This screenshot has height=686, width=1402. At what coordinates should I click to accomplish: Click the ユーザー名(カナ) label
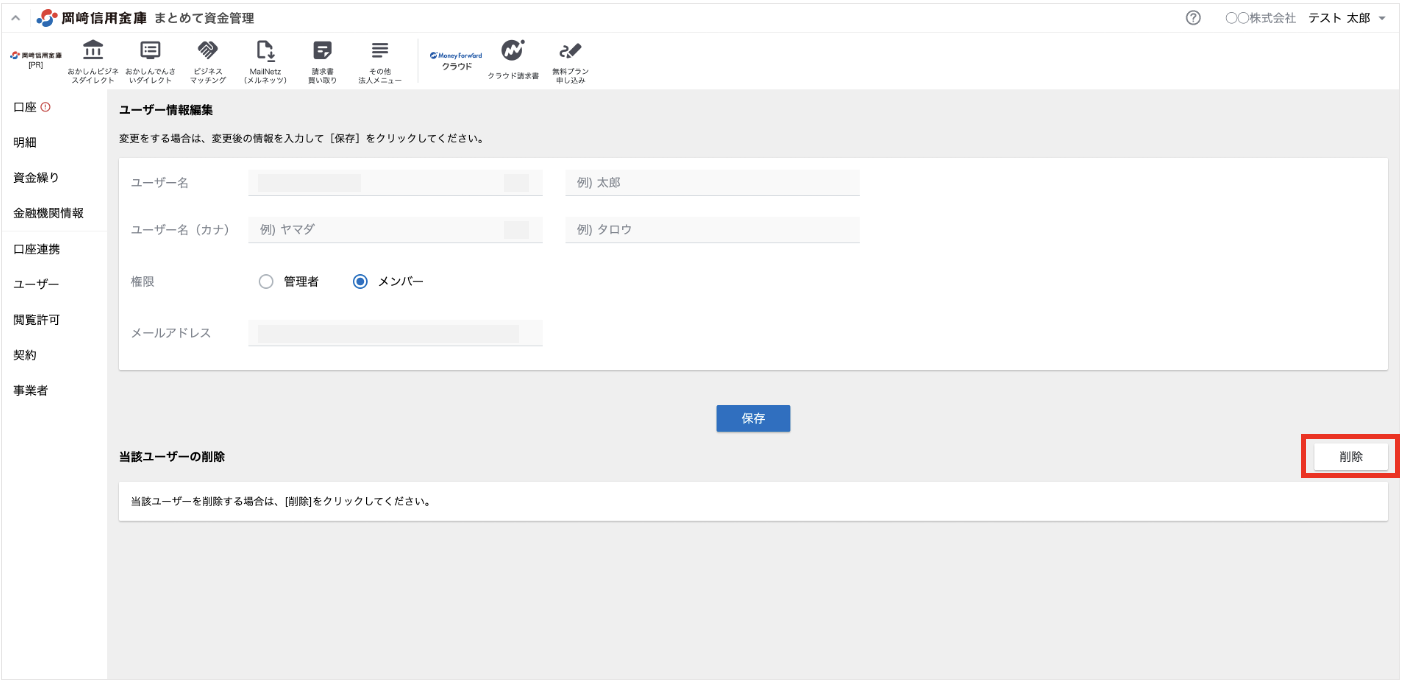tap(180, 230)
